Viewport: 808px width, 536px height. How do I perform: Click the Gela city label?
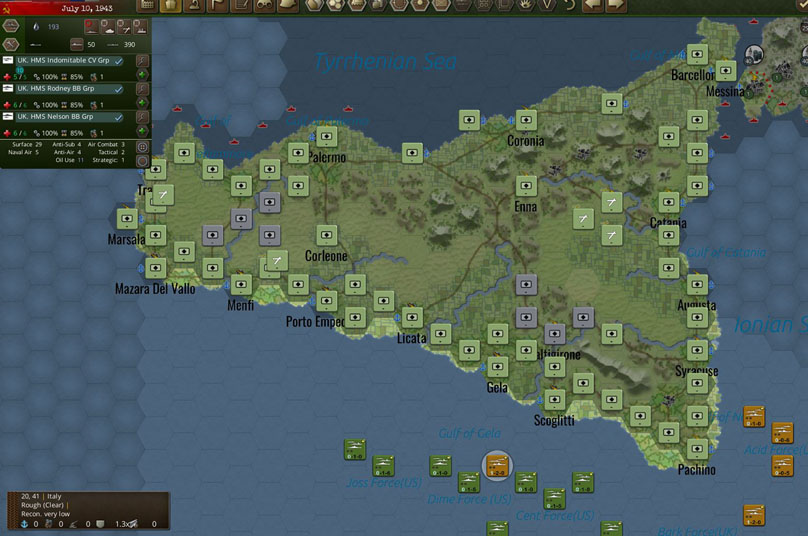coord(497,387)
